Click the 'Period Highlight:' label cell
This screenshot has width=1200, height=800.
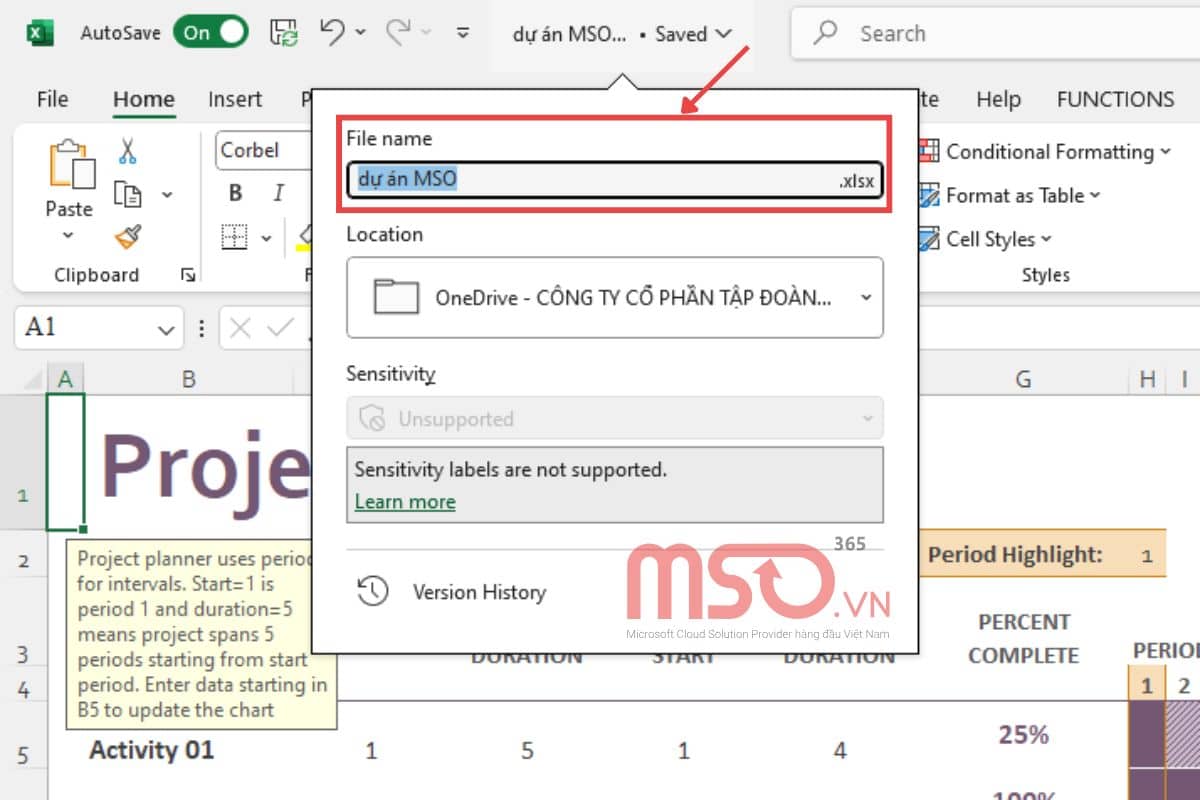[x=1015, y=555]
